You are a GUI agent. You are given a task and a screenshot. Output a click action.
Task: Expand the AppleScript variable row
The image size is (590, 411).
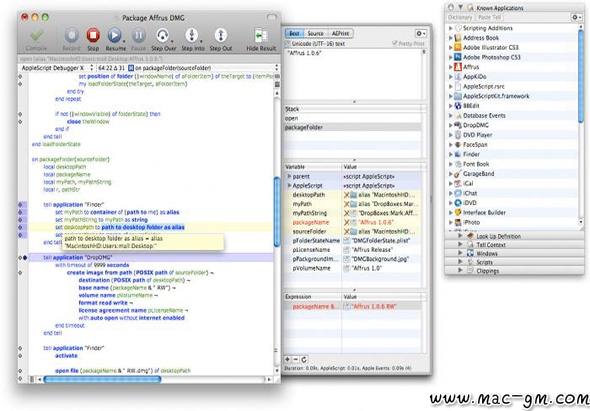(289, 185)
